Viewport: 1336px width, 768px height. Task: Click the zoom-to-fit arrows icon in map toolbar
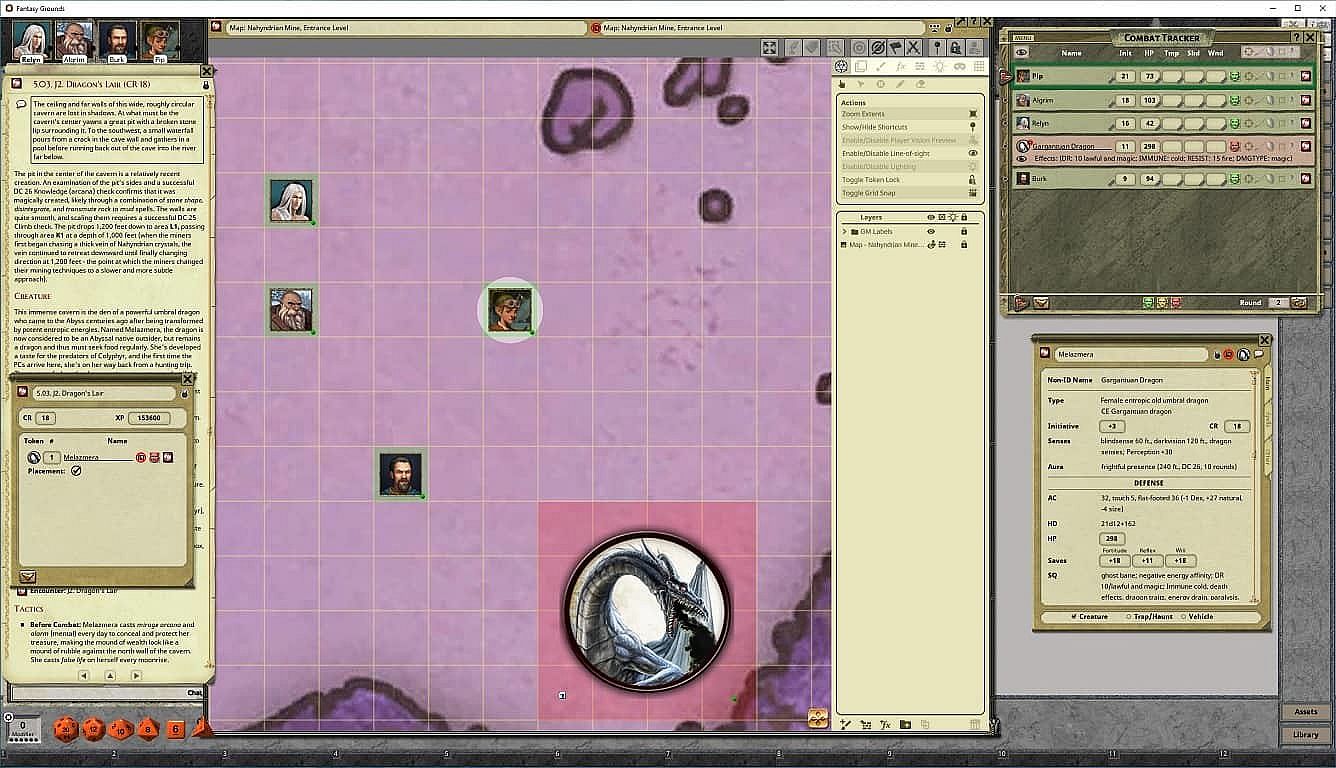click(769, 48)
